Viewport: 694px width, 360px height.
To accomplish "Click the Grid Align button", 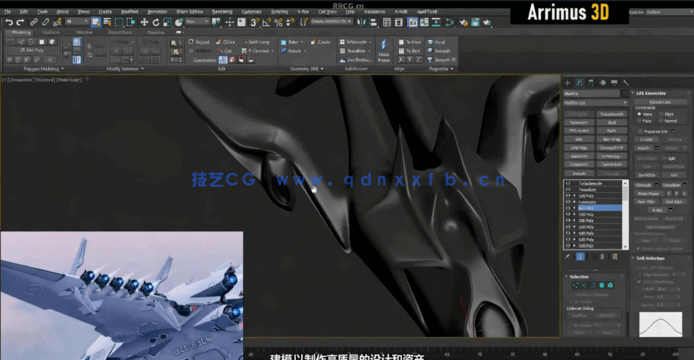I will pyautogui.click(x=673, y=201).
